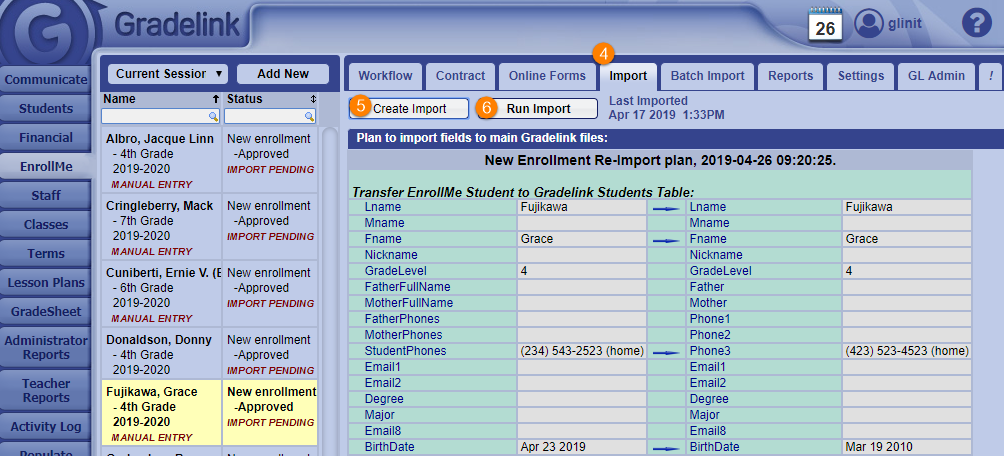This screenshot has width=1004, height=456.
Task: Click magnifier icon in Name filter box
Action: pyautogui.click(x=213, y=117)
